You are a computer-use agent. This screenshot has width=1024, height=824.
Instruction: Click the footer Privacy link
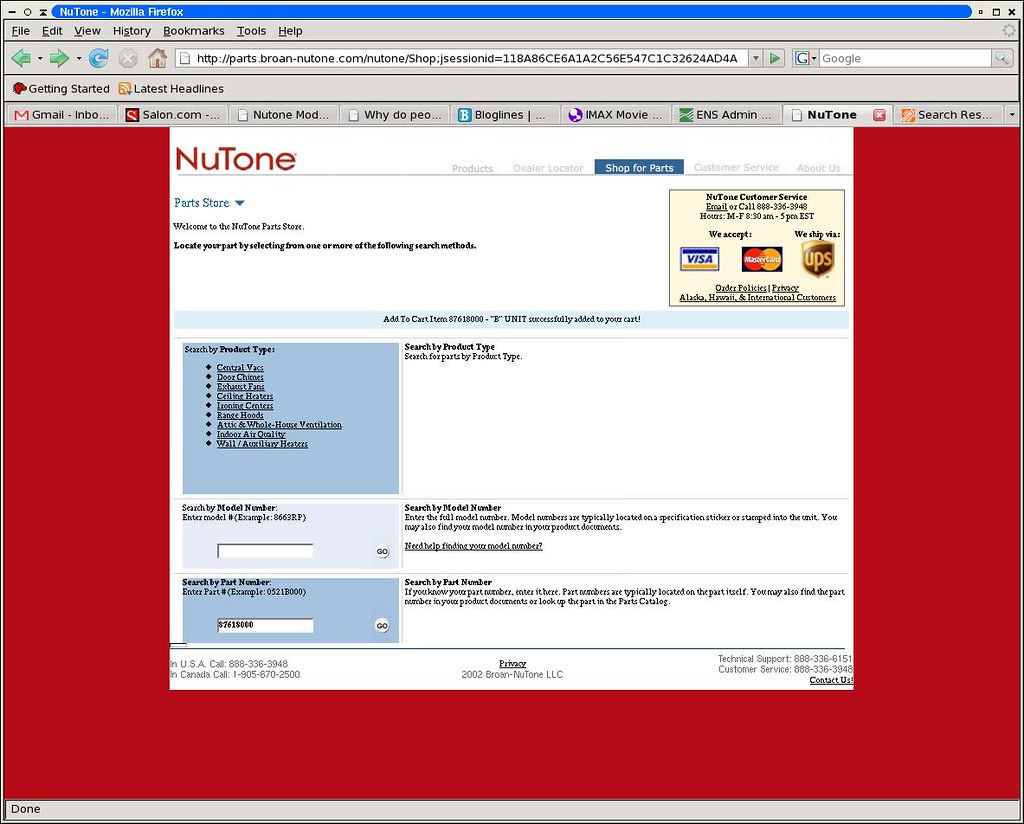[513, 663]
